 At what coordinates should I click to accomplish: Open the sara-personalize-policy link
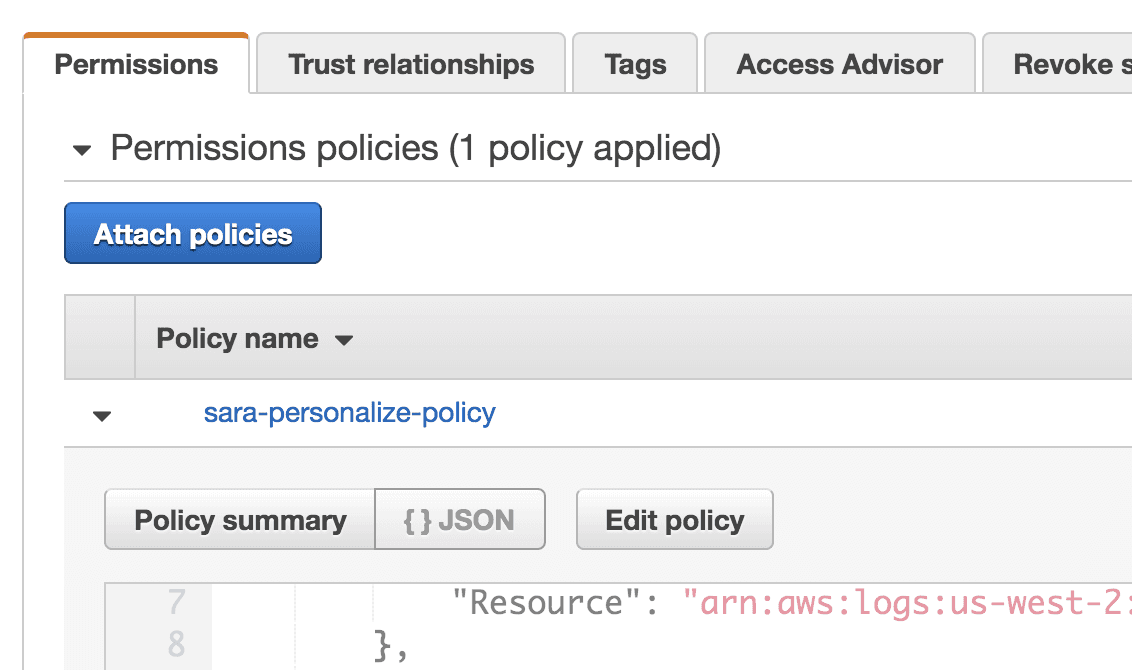pyautogui.click(x=351, y=413)
